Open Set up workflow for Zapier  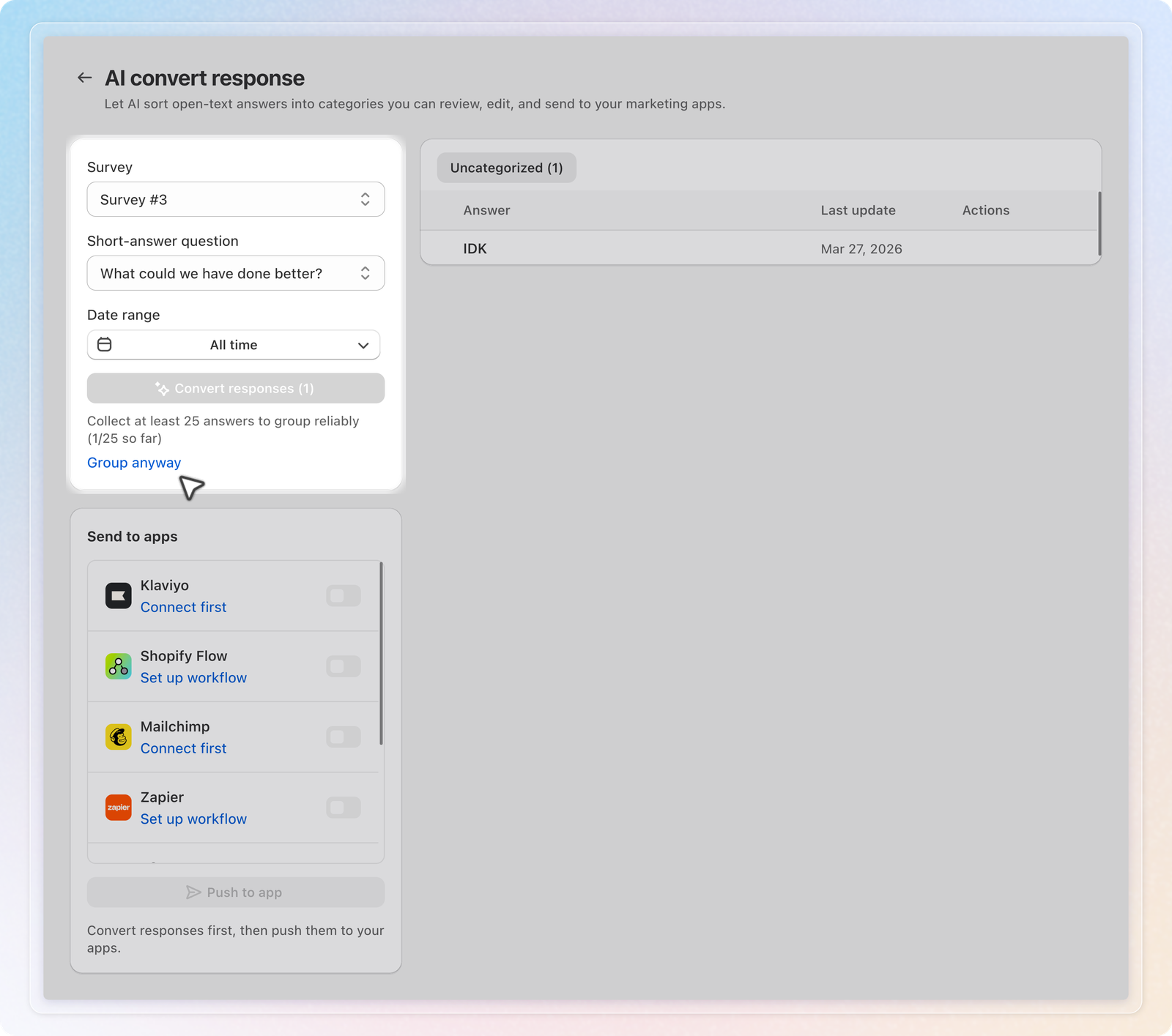pos(193,819)
